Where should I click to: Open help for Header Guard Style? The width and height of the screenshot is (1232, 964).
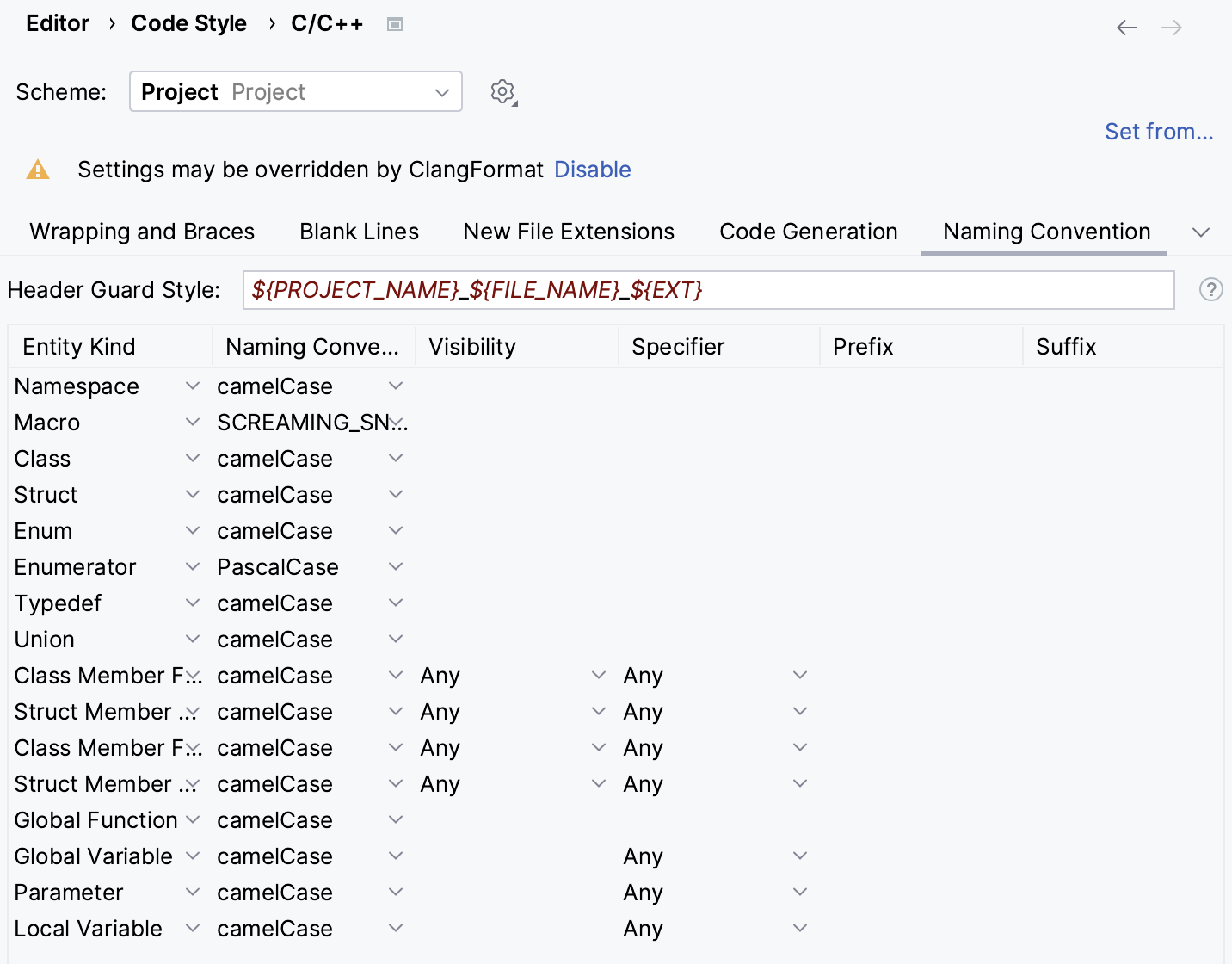click(x=1211, y=290)
